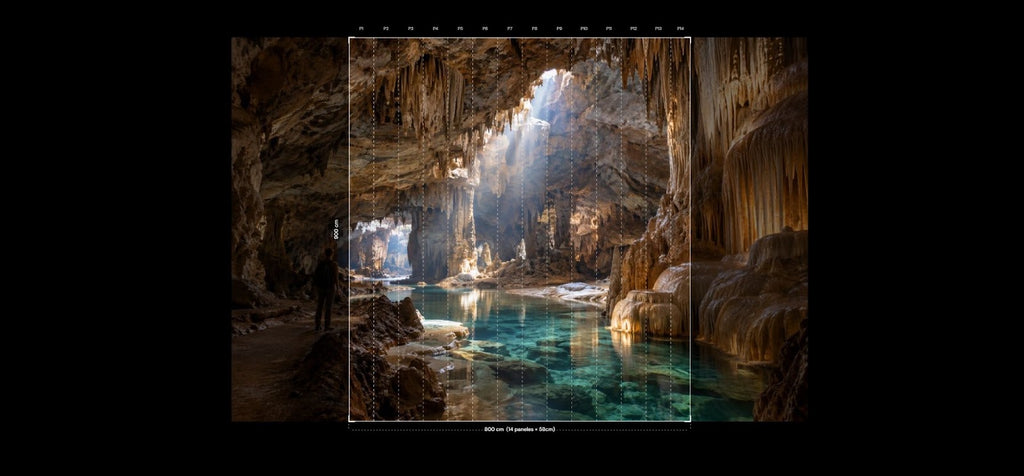Click the vertical height dimension label
Image resolution: width=1024 pixels, height=476 pixels.
[x=337, y=229]
